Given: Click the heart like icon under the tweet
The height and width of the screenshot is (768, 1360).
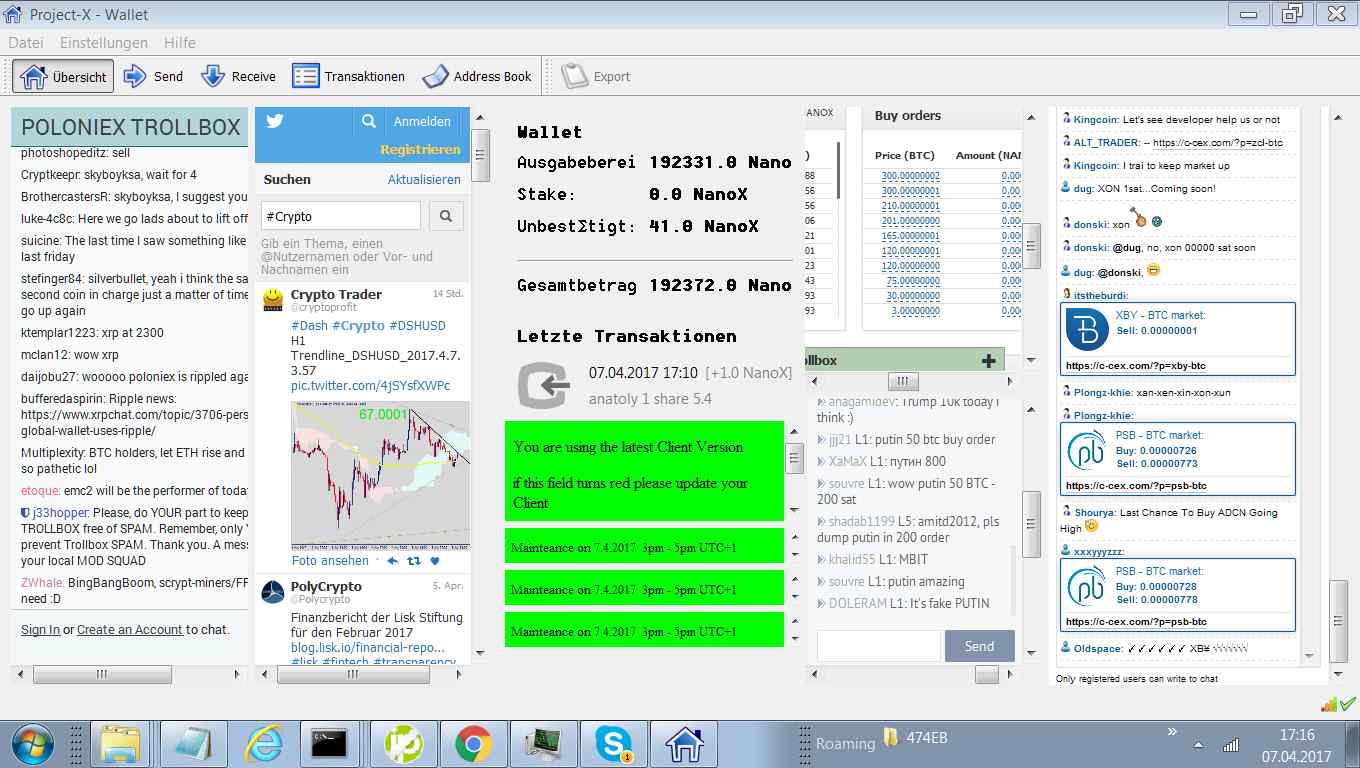Looking at the screenshot, I should [435, 561].
